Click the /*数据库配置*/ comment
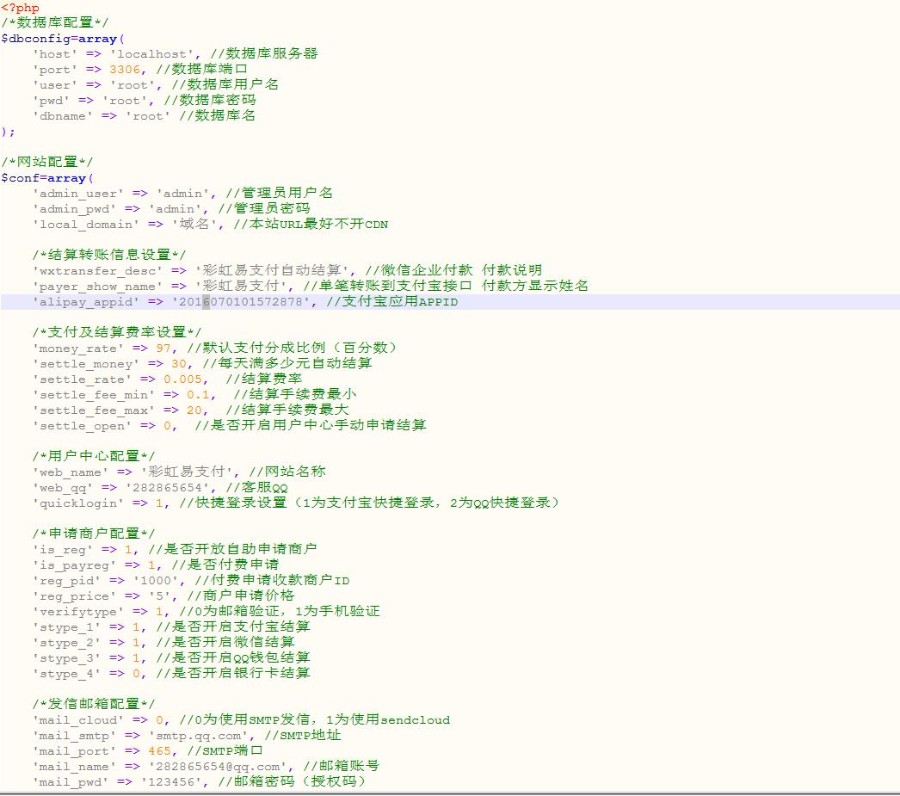900x796 pixels. pos(55,23)
